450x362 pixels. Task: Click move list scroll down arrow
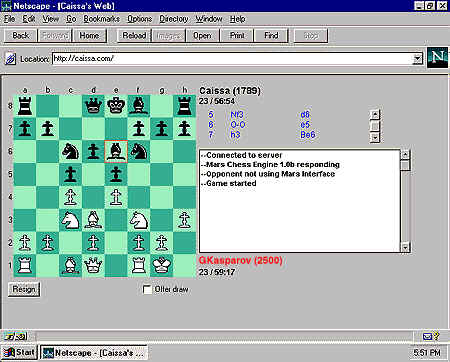coord(375,137)
